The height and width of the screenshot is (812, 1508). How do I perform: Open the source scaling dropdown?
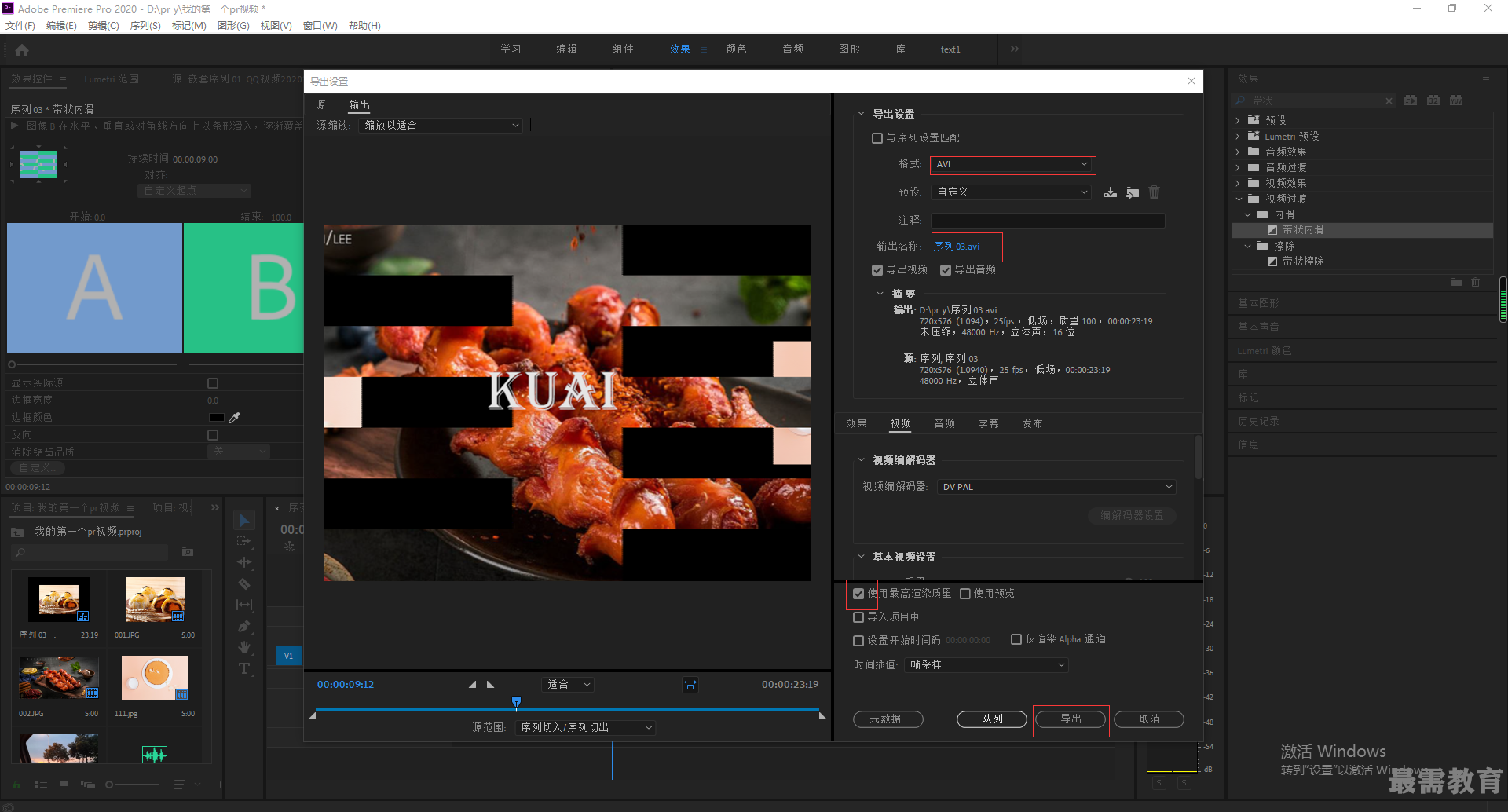coord(441,126)
